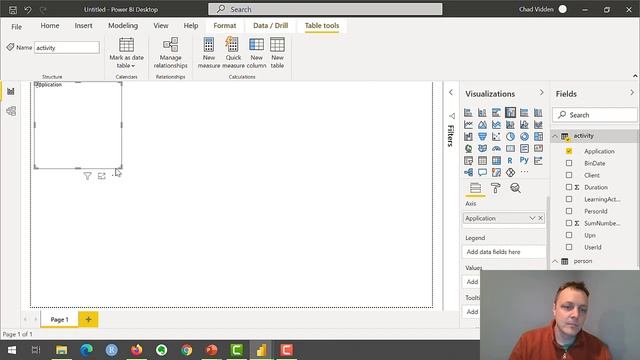The image size is (640, 360).
Task: Select the Q&A speech bubble visual
Action: pyautogui.click(x=482, y=172)
